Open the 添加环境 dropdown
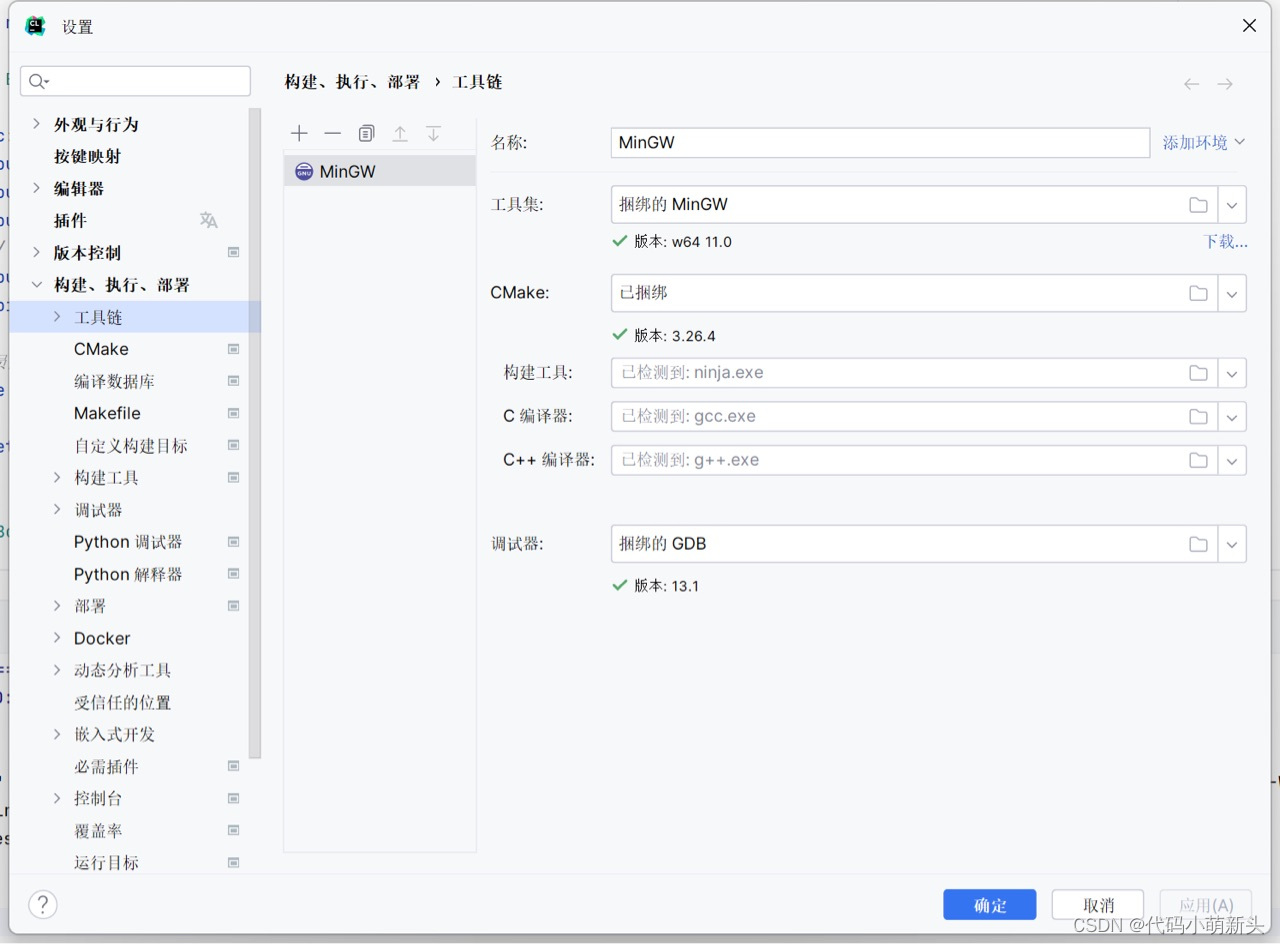 1204,142
